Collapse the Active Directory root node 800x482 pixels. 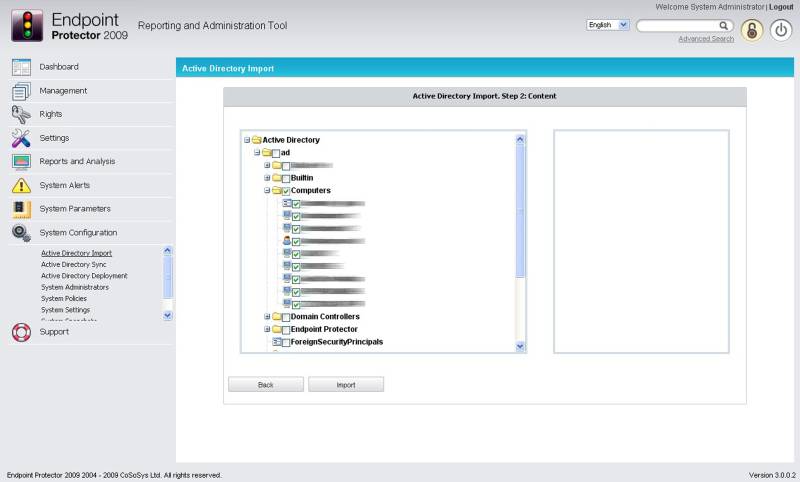(x=247, y=140)
